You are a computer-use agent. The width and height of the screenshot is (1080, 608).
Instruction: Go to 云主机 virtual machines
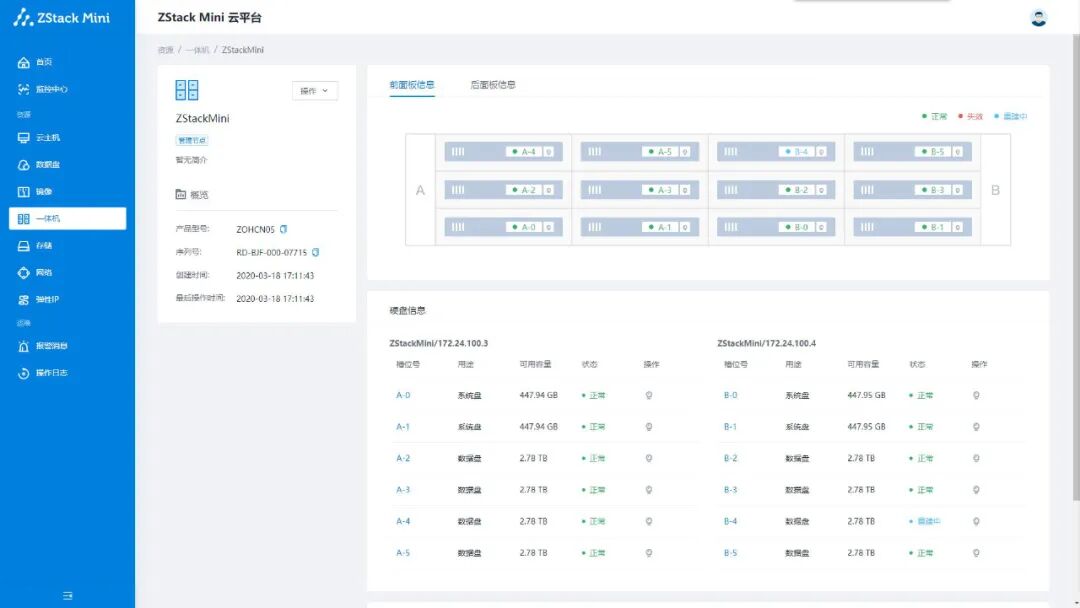39,138
